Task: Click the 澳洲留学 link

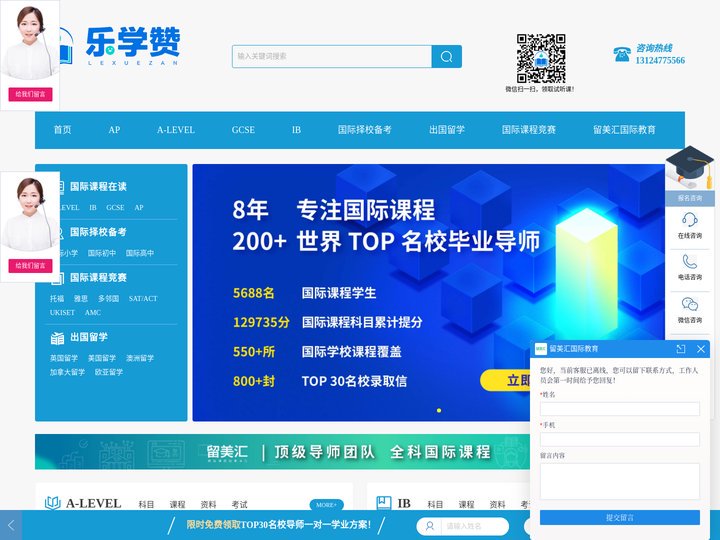Action: coord(140,358)
